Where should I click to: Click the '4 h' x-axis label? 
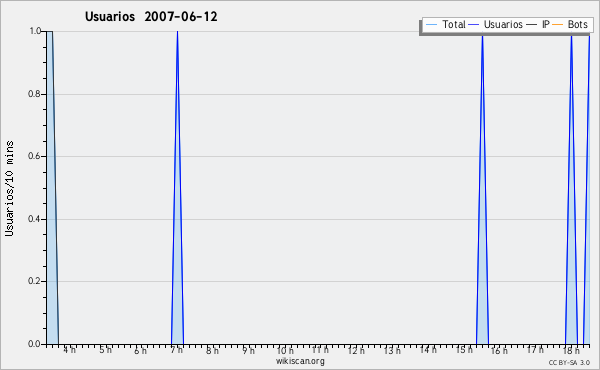70,350
